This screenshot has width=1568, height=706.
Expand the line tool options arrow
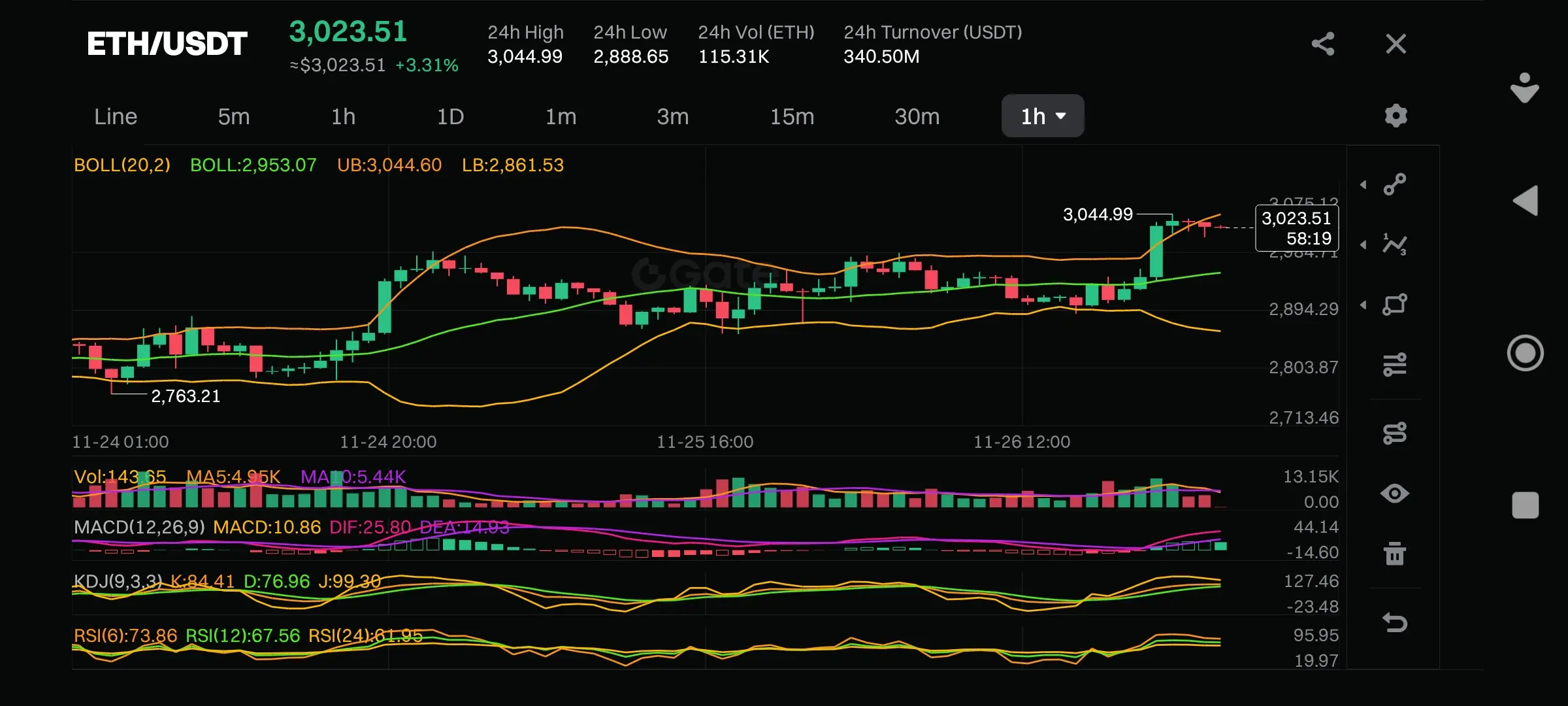coord(1364,185)
